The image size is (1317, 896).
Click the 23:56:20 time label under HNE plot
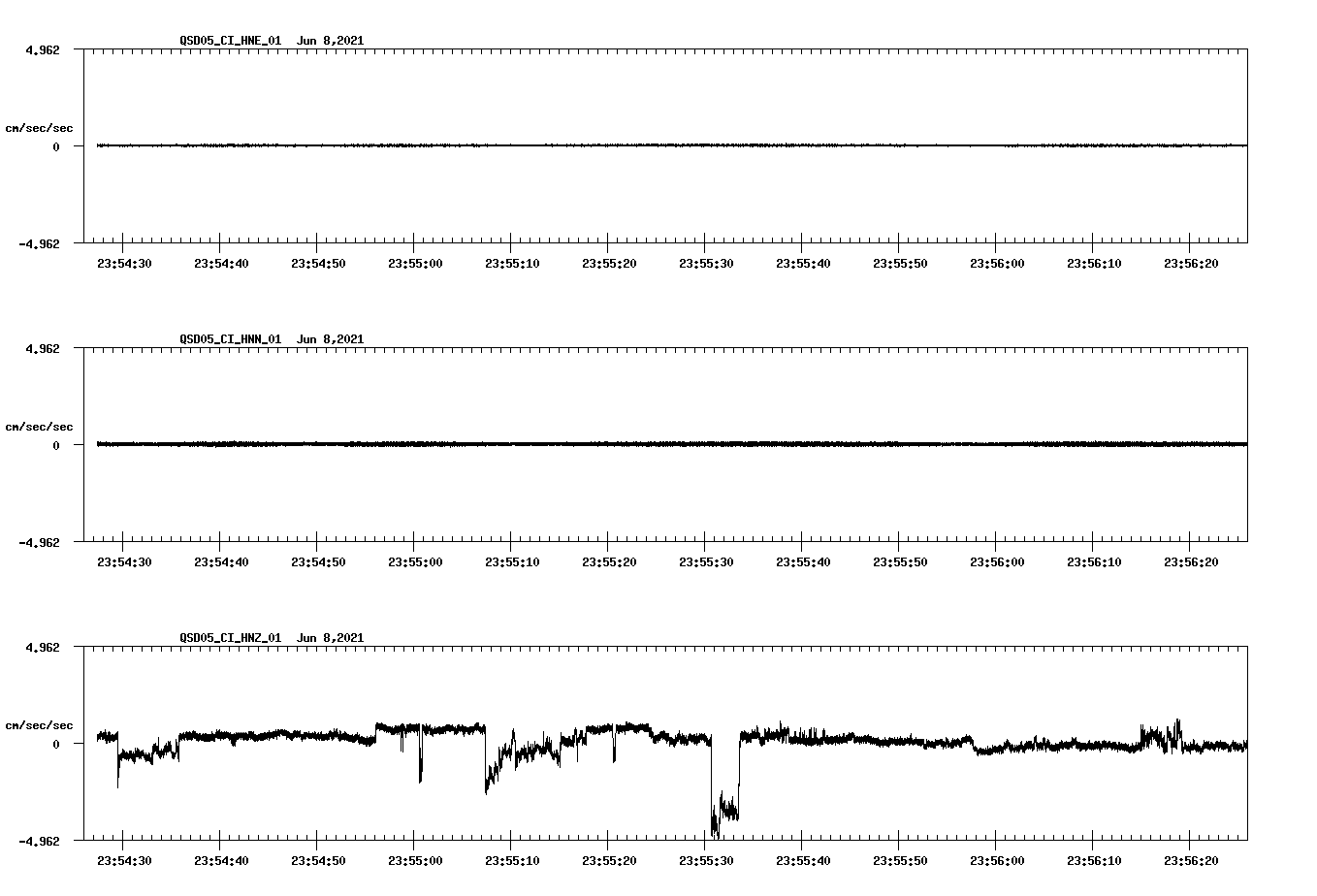coord(1191,263)
